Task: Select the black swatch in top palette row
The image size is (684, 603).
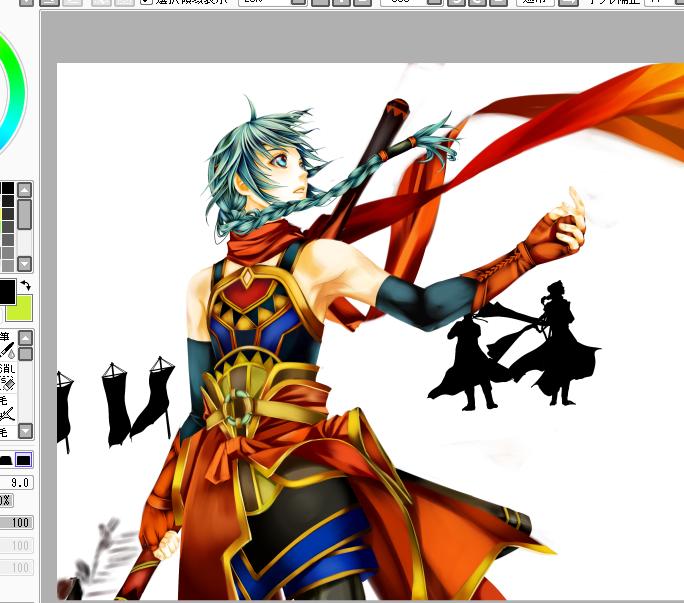Action: pos(7,188)
